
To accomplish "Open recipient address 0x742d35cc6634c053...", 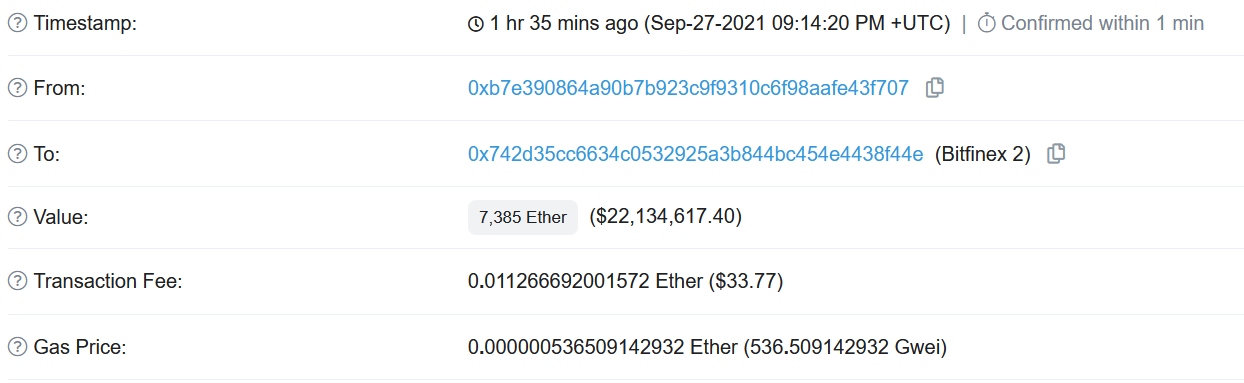I will pos(696,154).
